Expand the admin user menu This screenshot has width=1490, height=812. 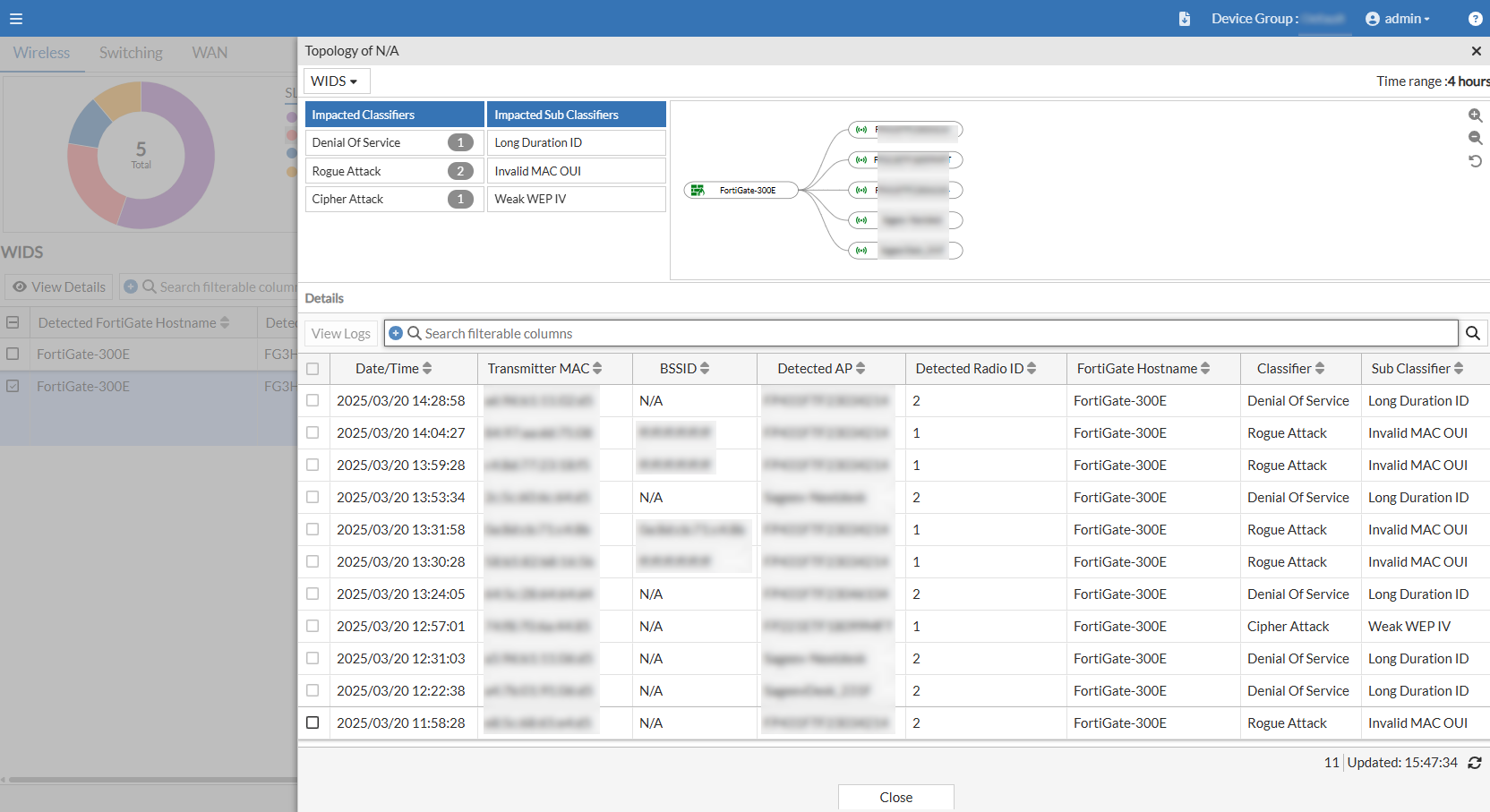point(1398,19)
